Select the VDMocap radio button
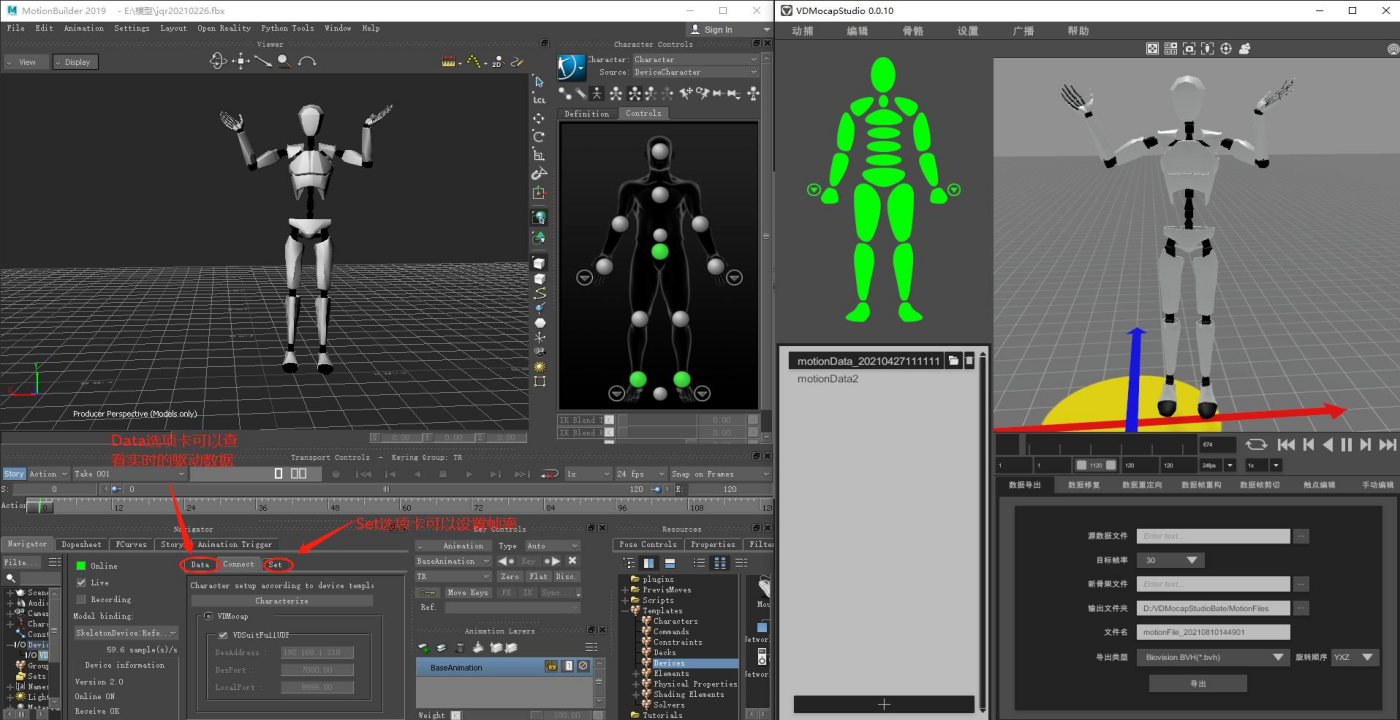Screen dimensions: 1400x720 point(208,616)
